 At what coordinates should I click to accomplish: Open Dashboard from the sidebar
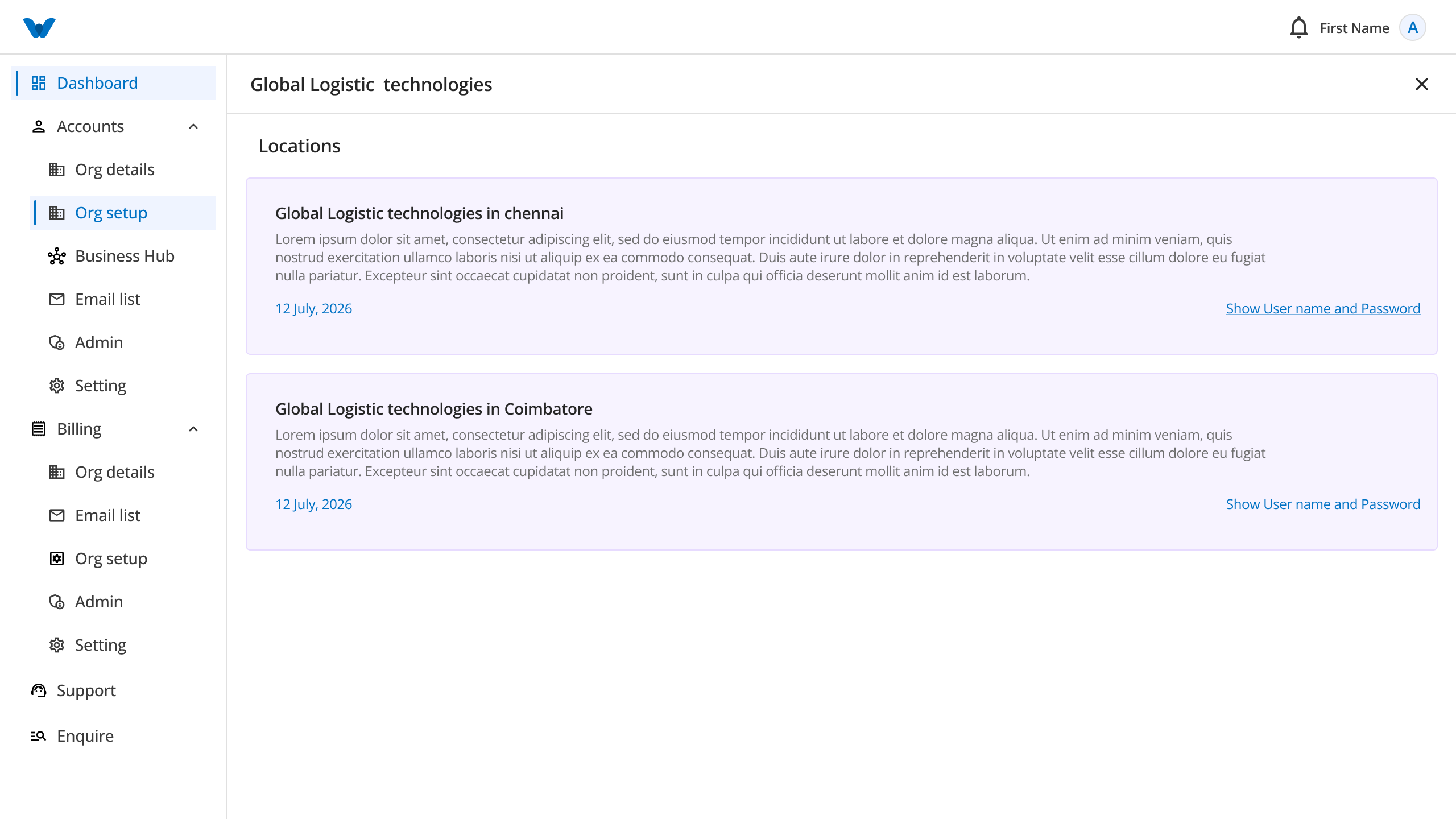click(114, 83)
